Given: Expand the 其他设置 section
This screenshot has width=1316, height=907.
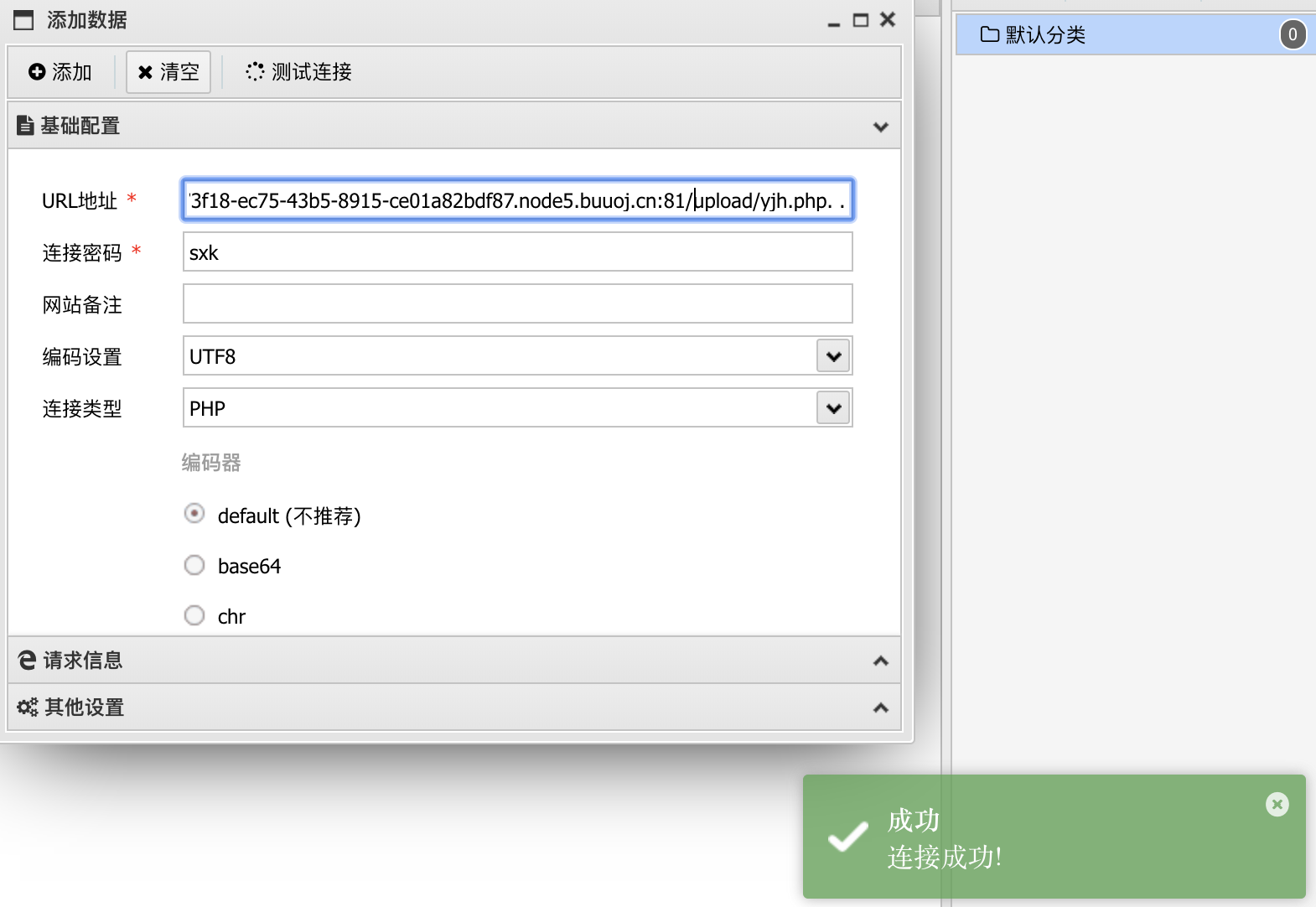Looking at the screenshot, I should [x=880, y=707].
